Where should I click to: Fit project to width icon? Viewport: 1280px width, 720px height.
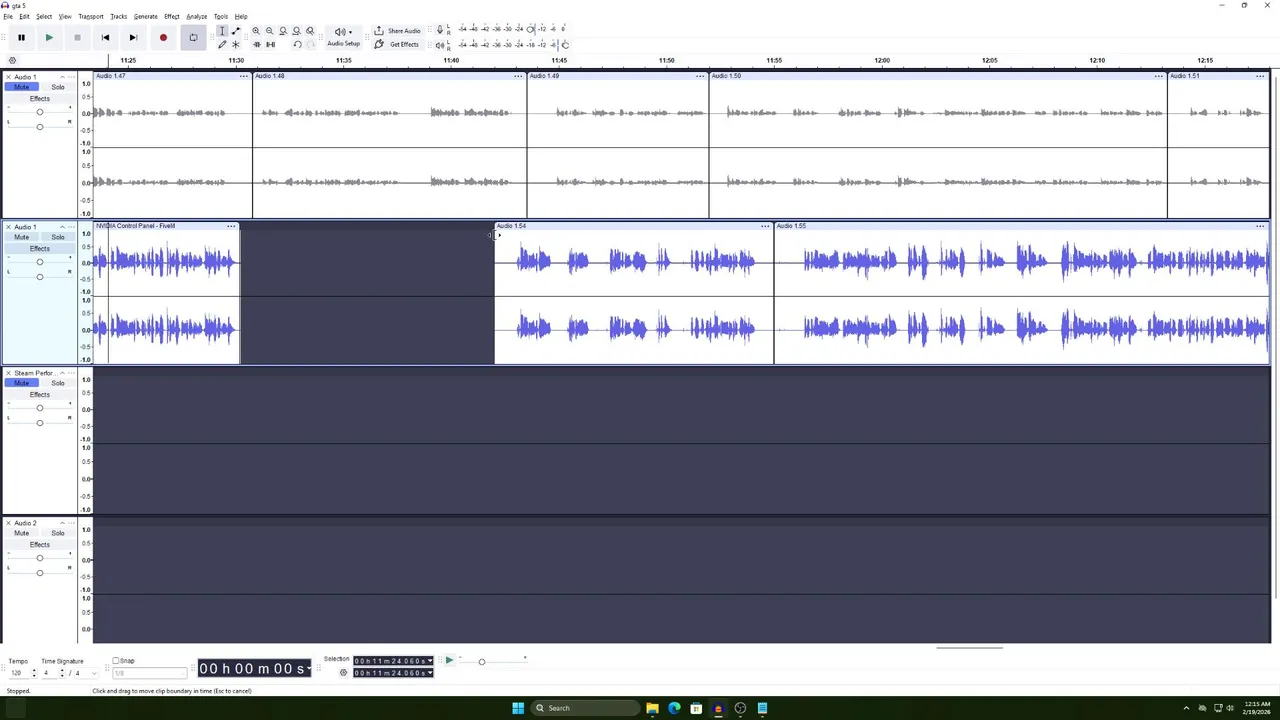[296, 31]
